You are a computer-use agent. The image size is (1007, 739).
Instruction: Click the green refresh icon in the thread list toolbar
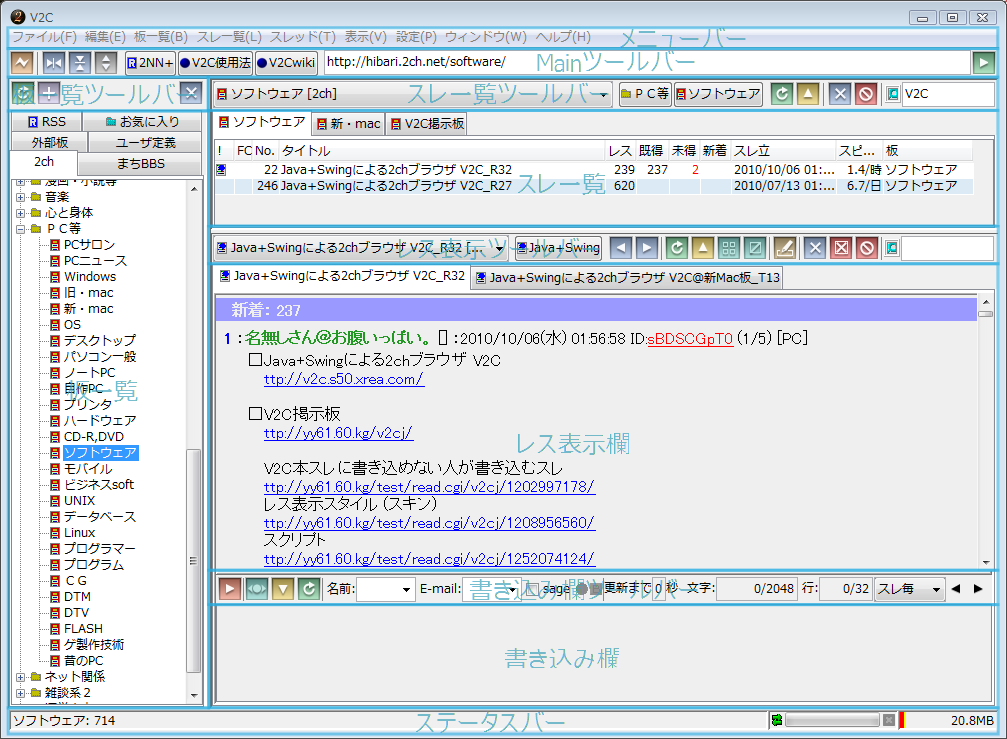tap(782, 95)
